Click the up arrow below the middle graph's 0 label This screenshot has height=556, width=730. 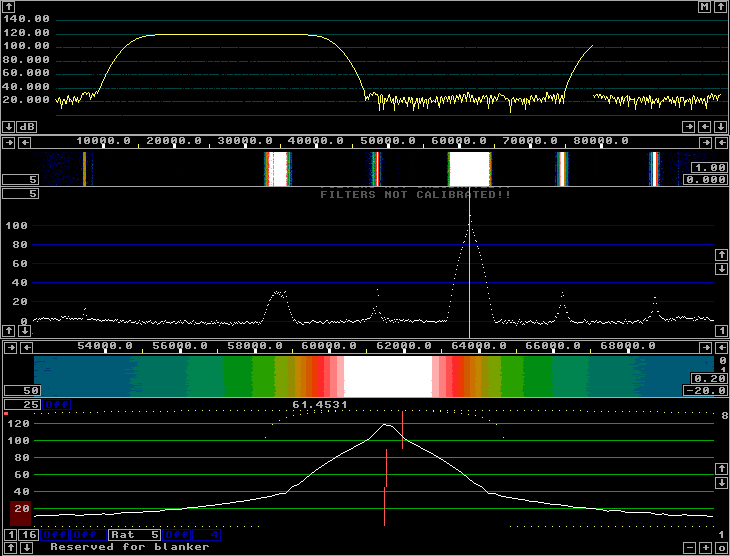[x=9, y=331]
